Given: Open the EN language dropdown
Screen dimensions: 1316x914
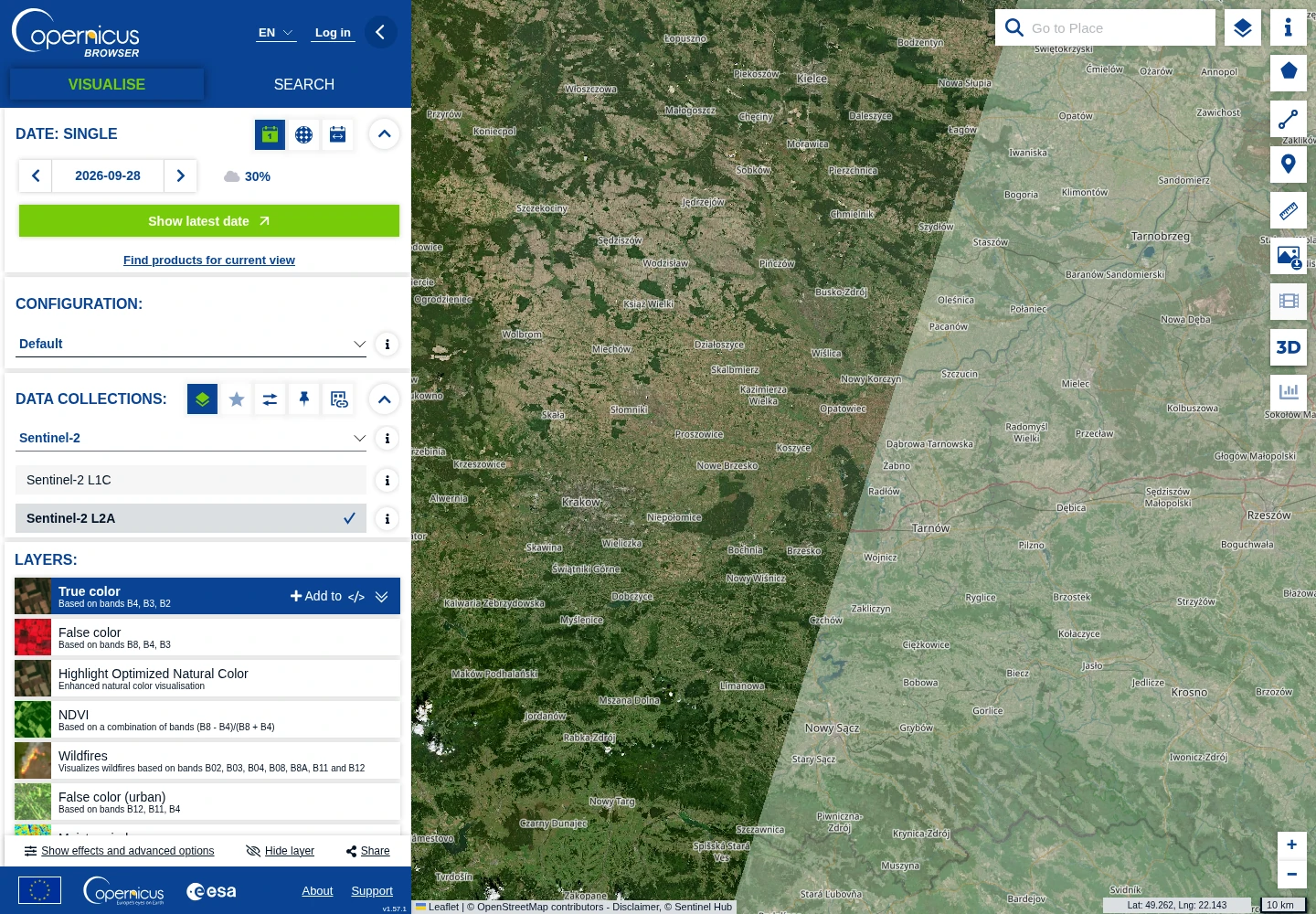Looking at the screenshot, I should [276, 33].
